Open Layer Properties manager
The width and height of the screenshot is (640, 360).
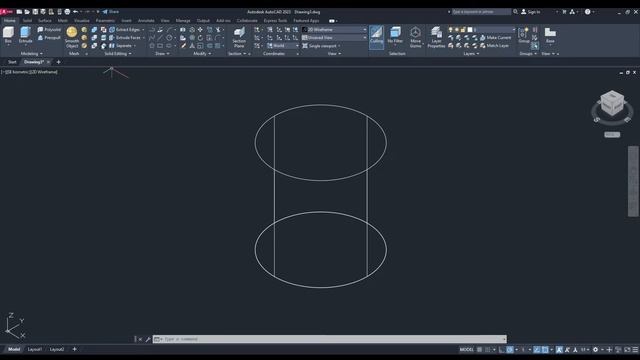pyautogui.click(x=436, y=37)
